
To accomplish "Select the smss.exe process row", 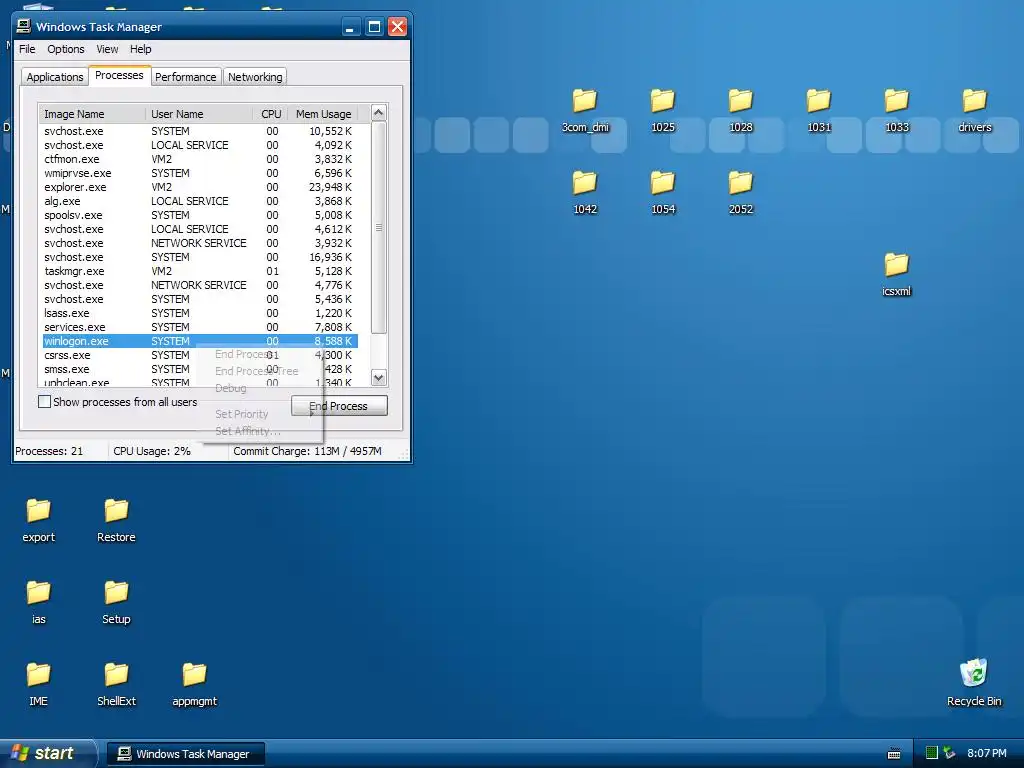I will [x=199, y=369].
